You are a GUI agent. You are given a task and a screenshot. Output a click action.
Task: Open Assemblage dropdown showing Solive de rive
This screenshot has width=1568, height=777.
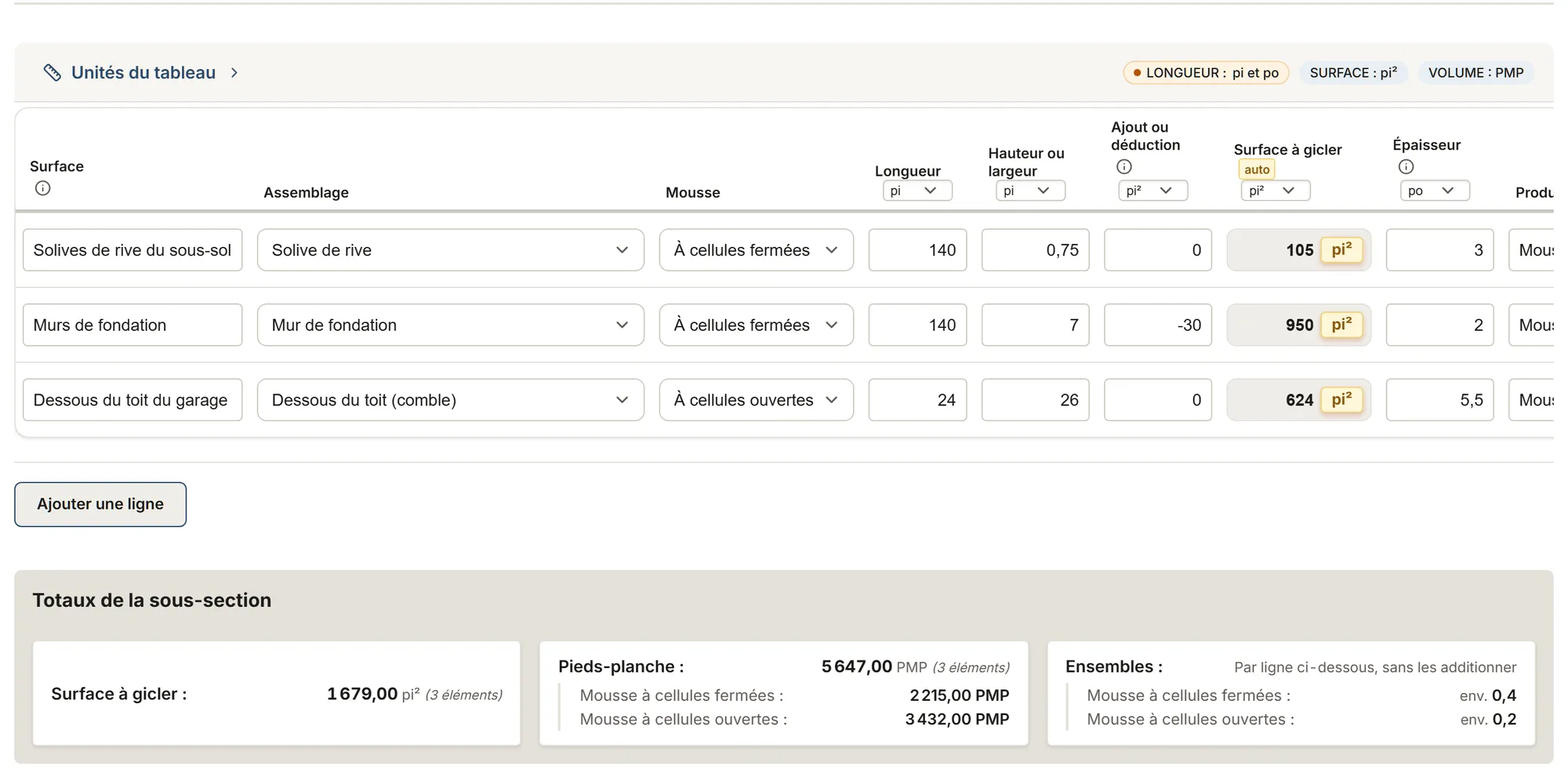[x=451, y=250]
